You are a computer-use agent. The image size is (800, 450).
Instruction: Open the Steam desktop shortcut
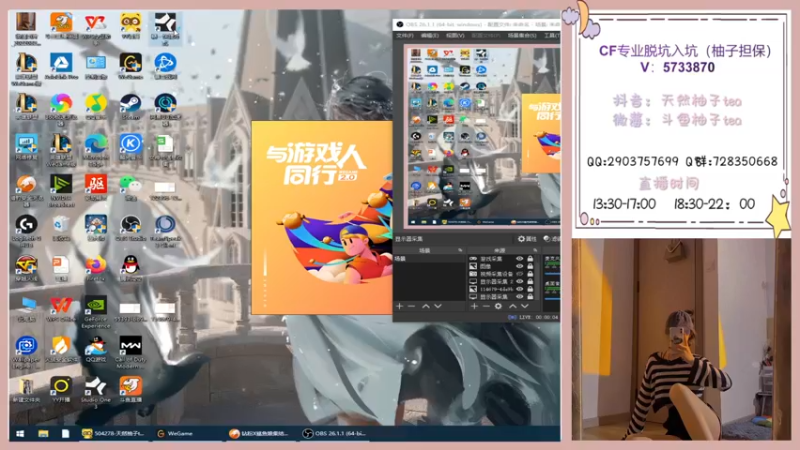tap(130, 105)
